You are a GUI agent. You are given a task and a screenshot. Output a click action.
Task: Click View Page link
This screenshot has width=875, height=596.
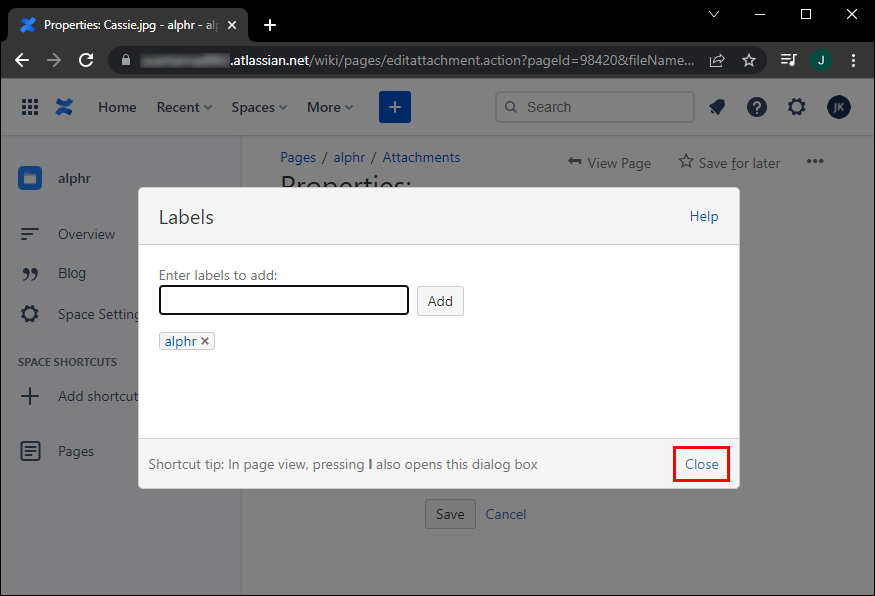click(x=609, y=163)
